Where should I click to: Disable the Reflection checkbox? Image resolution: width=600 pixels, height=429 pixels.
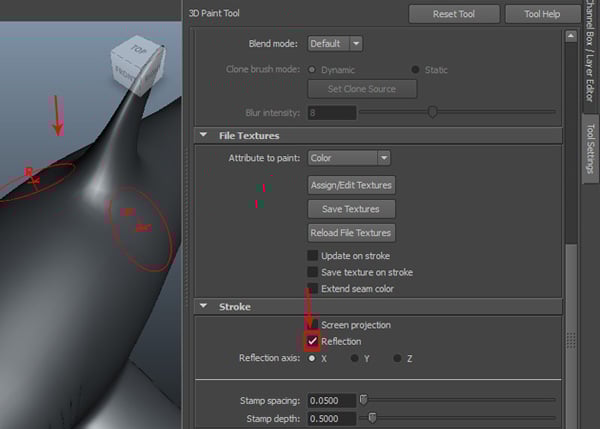click(313, 342)
